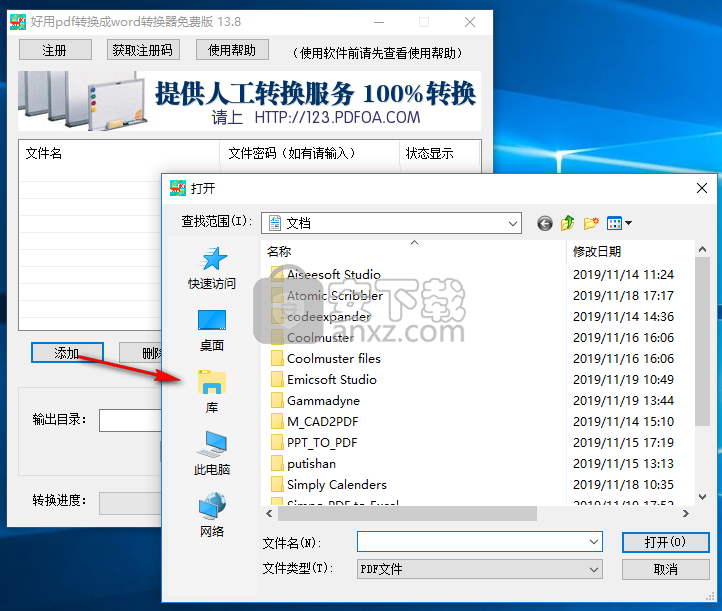Go up one folder level
The width and height of the screenshot is (722, 611).
pyautogui.click(x=567, y=223)
